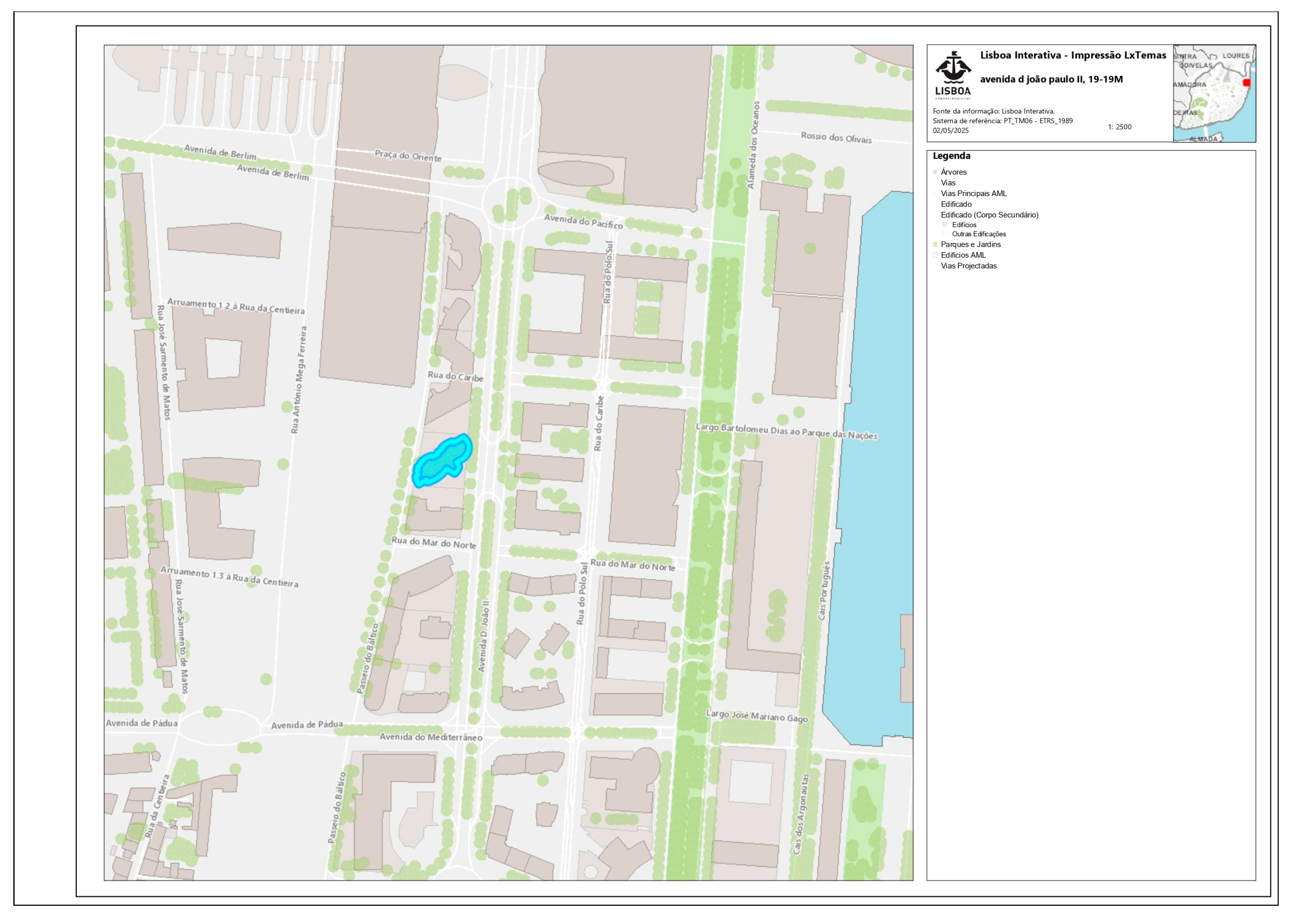
Task: Click the address title avenida d joão paulo II
Action: tap(1051, 80)
